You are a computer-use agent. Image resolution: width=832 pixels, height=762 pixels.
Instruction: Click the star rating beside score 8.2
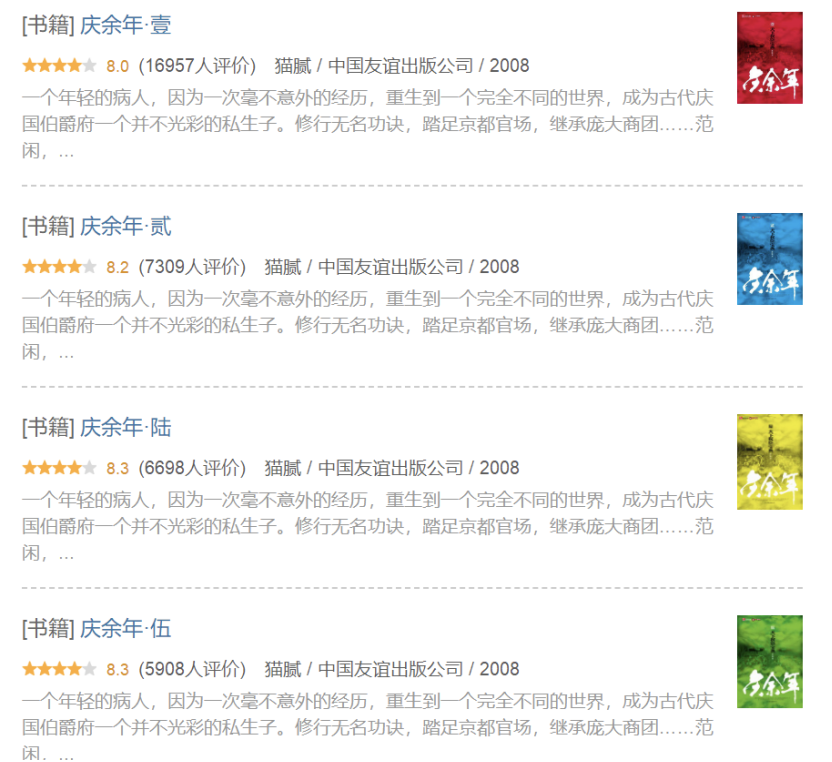click(x=59, y=267)
